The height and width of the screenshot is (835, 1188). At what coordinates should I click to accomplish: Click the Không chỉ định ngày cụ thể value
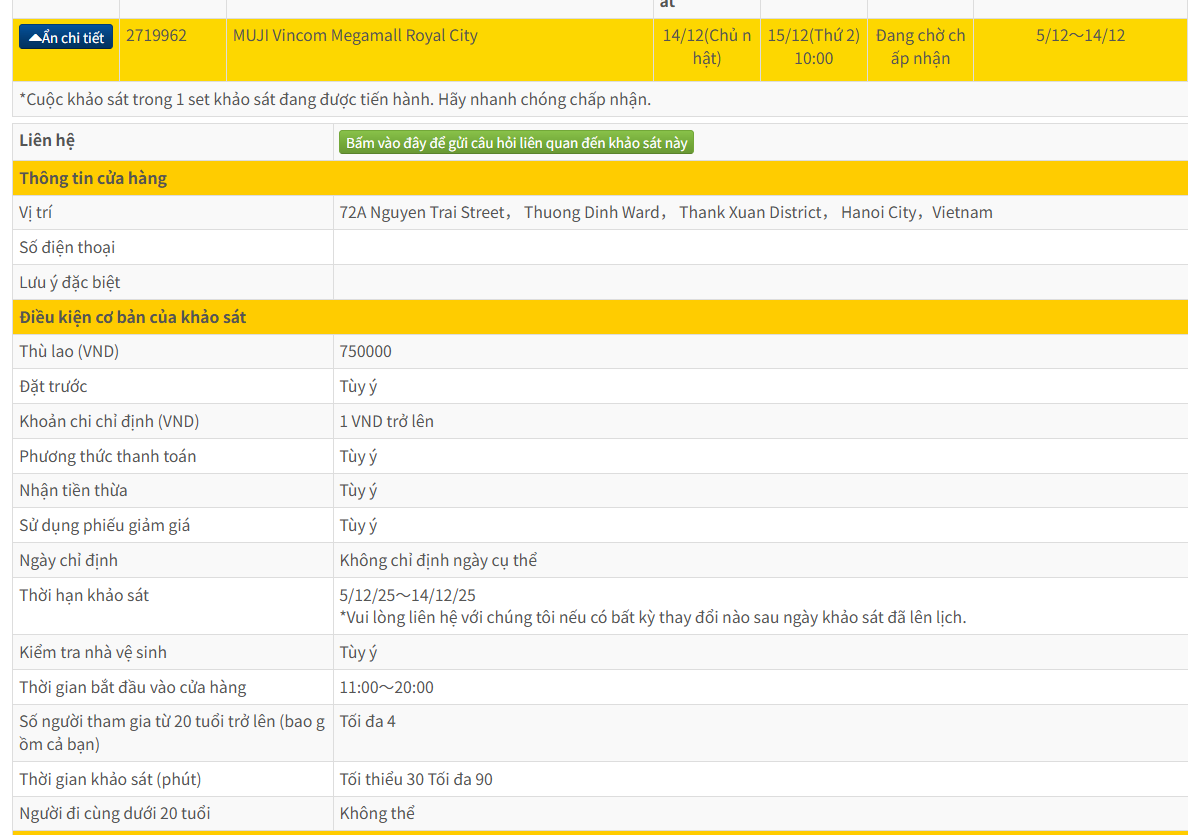point(438,561)
